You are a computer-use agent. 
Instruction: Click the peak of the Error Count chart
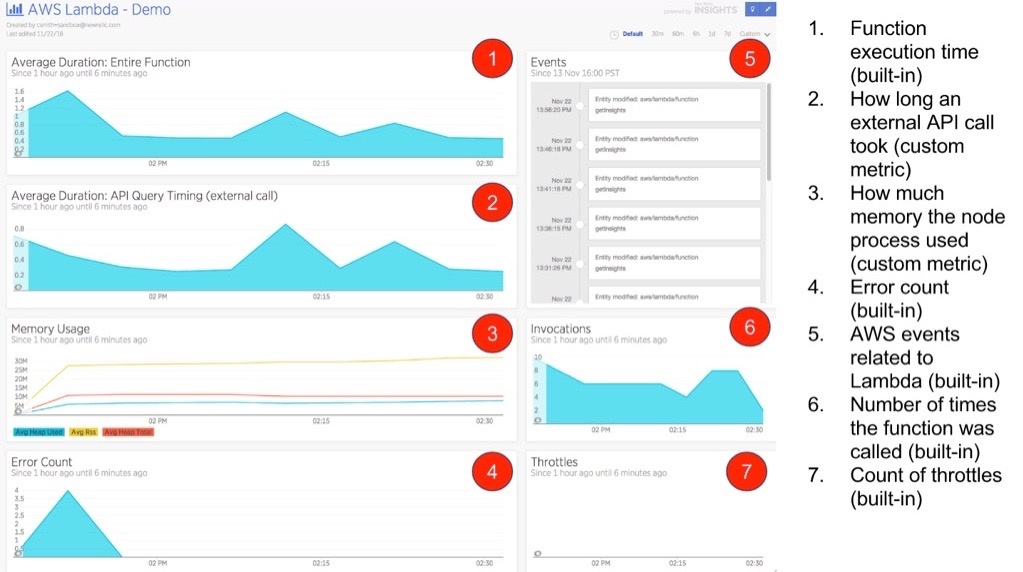click(x=68, y=491)
